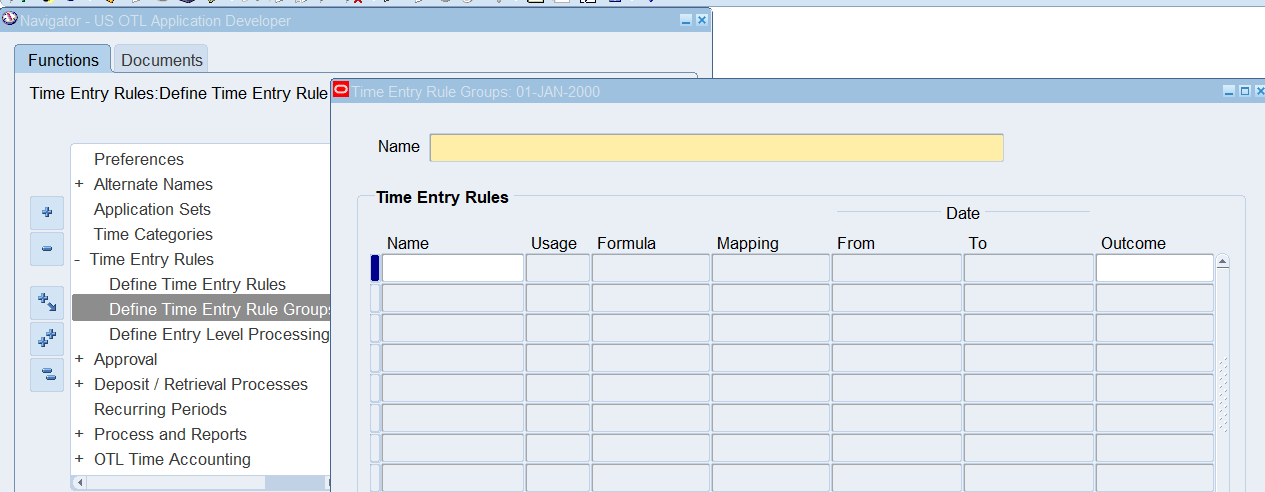This screenshot has width=1265, height=492.
Task: Expand the Deposit / Retrieval Processes node
Action: tap(79, 384)
